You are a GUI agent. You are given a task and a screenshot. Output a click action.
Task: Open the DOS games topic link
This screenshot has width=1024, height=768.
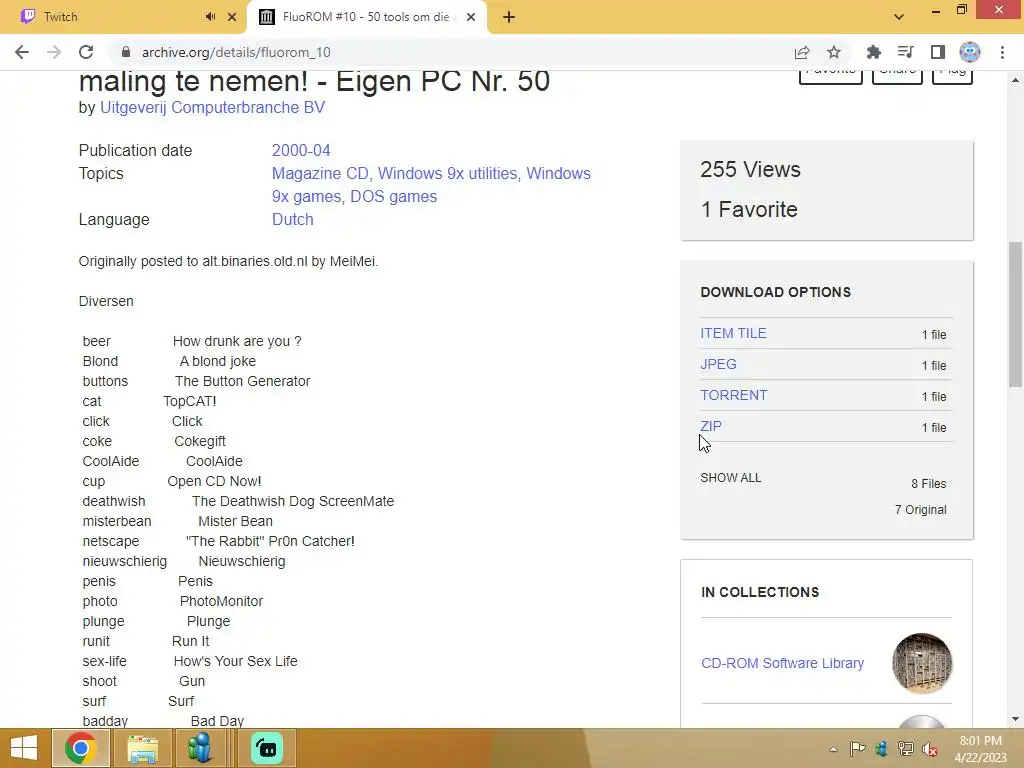[393, 197]
